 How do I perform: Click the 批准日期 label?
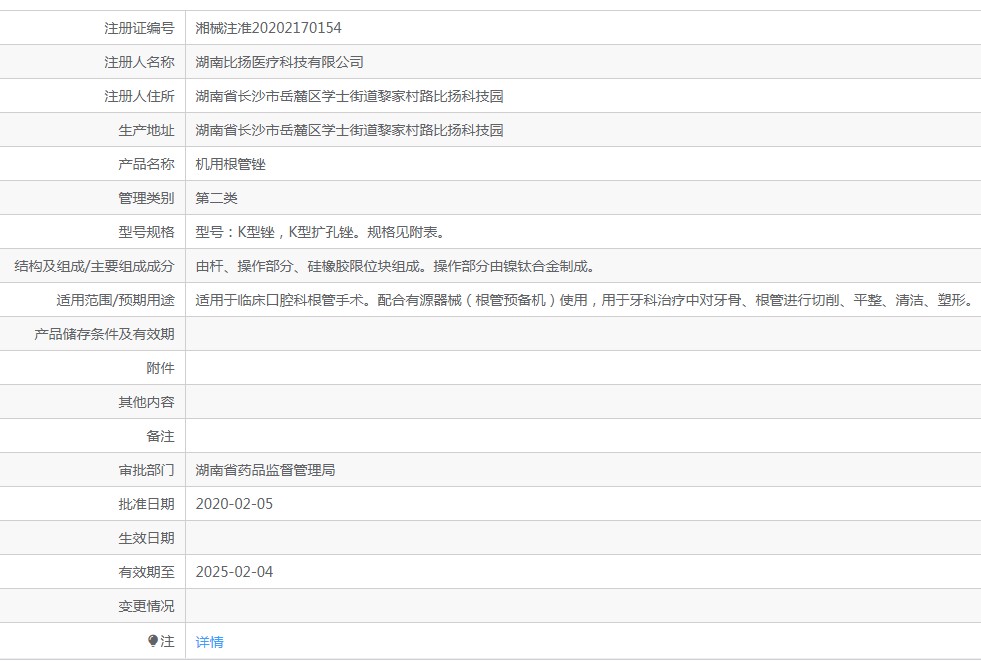146,504
